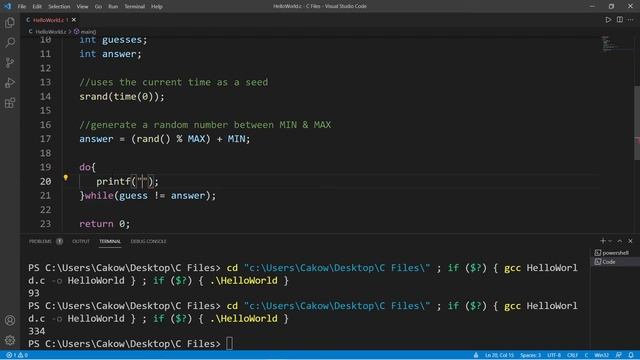Click HelloWorld.c in the breadcrumb

pyautogui.click(x=51, y=31)
